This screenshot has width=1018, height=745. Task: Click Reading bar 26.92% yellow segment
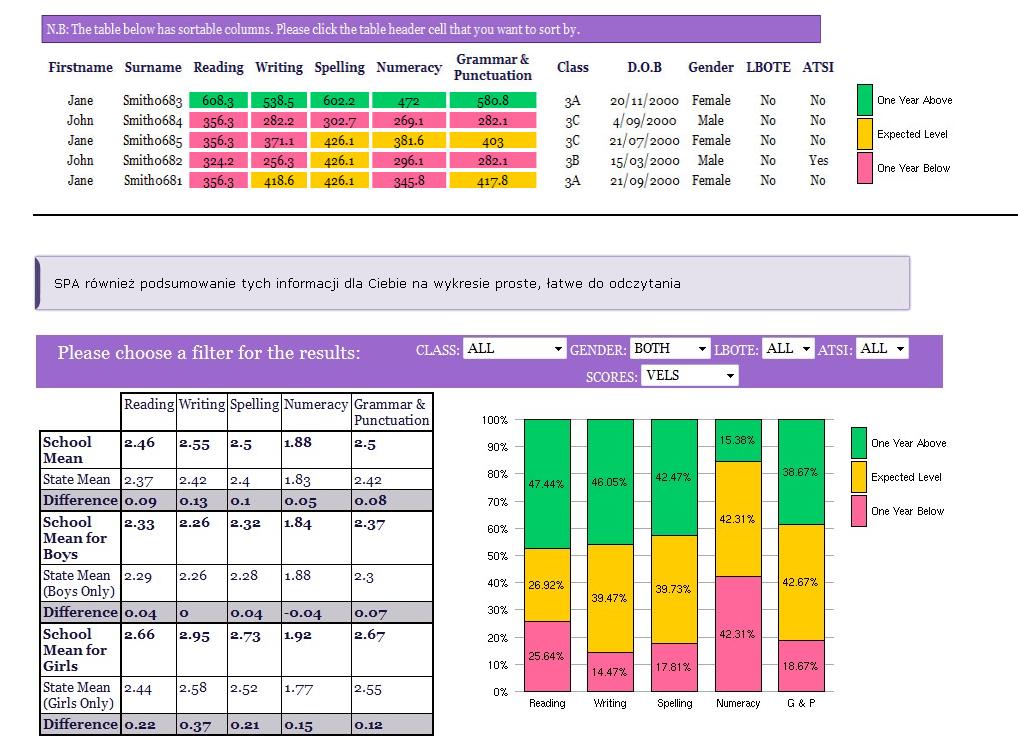pos(547,585)
